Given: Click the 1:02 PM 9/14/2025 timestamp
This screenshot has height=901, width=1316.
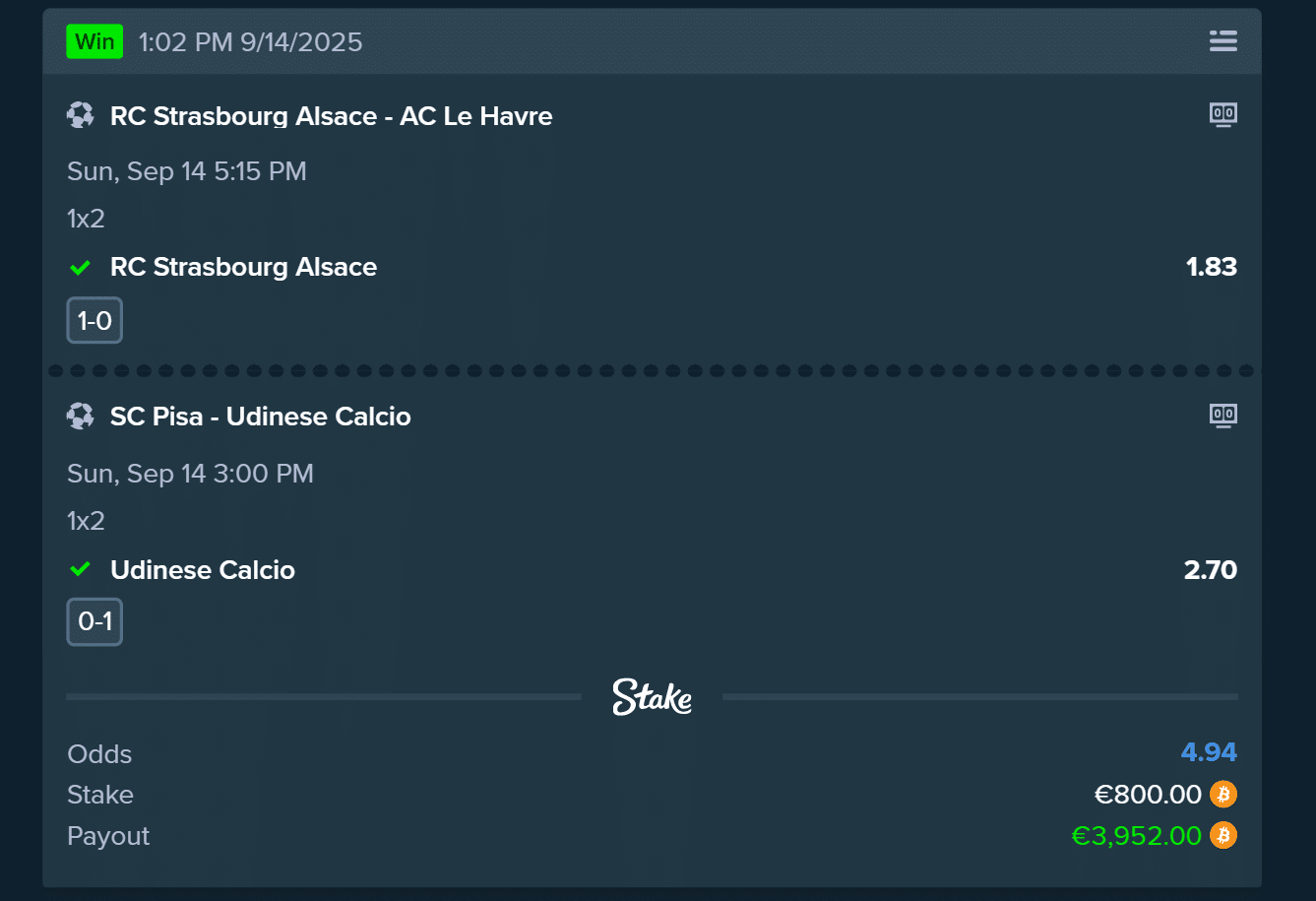Looking at the screenshot, I should 250,42.
